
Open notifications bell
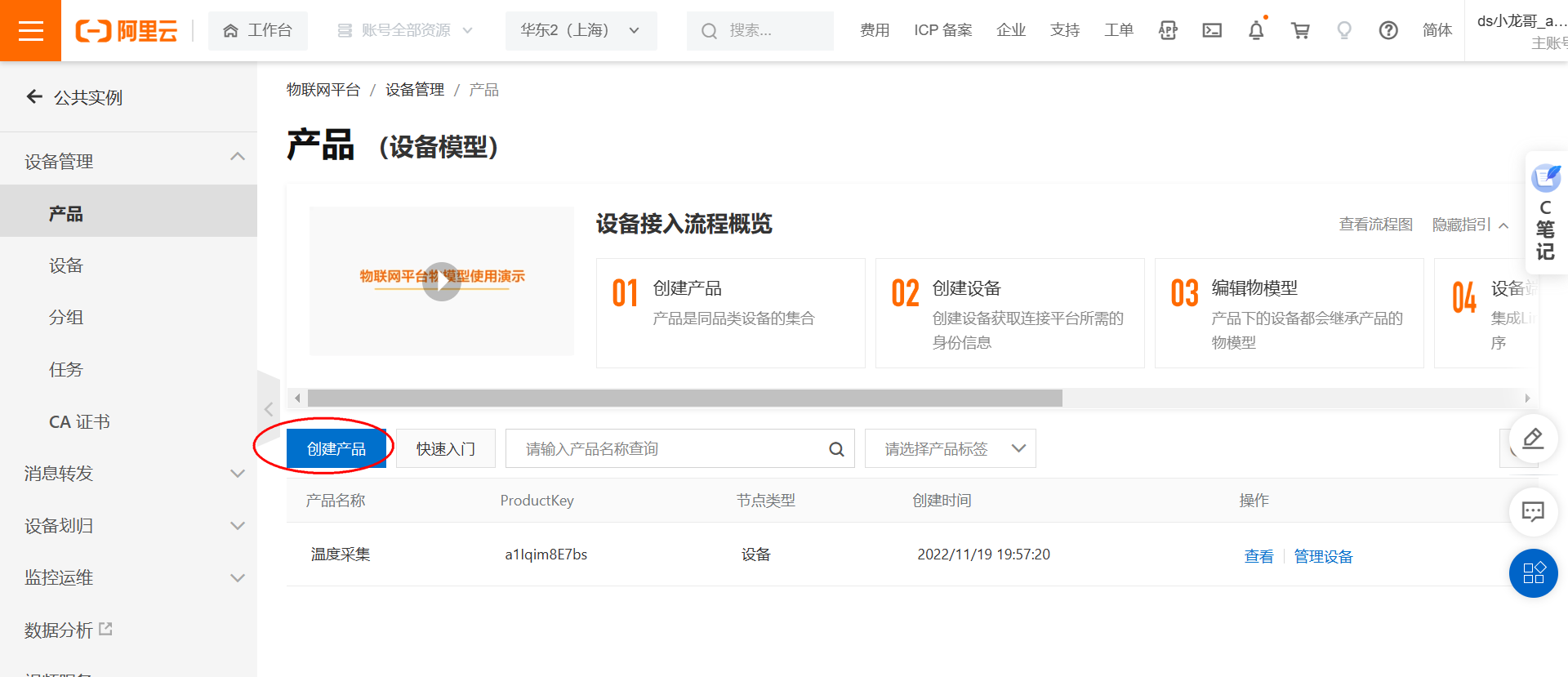(x=1256, y=31)
